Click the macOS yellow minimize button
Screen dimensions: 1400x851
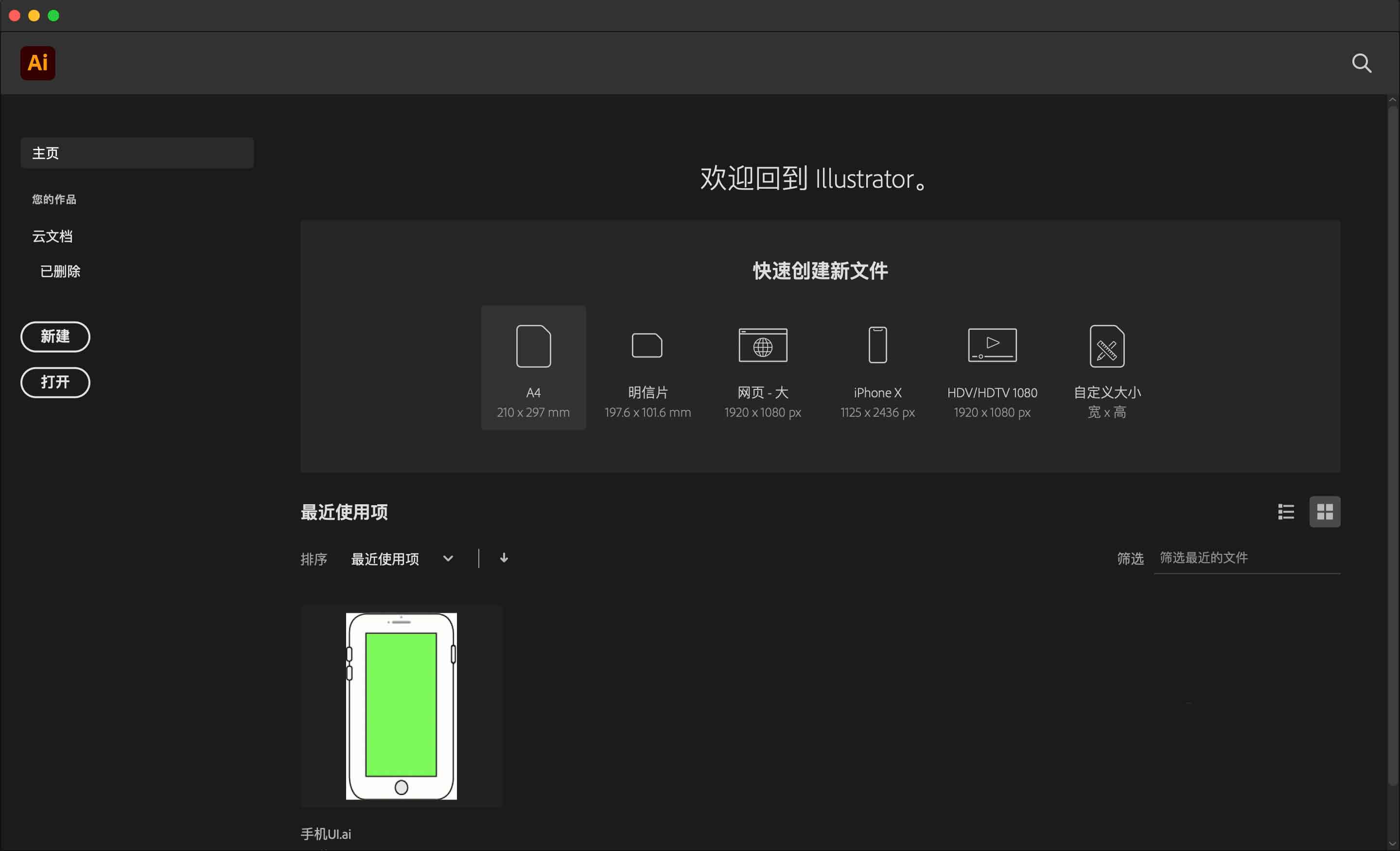tap(34, 16)
